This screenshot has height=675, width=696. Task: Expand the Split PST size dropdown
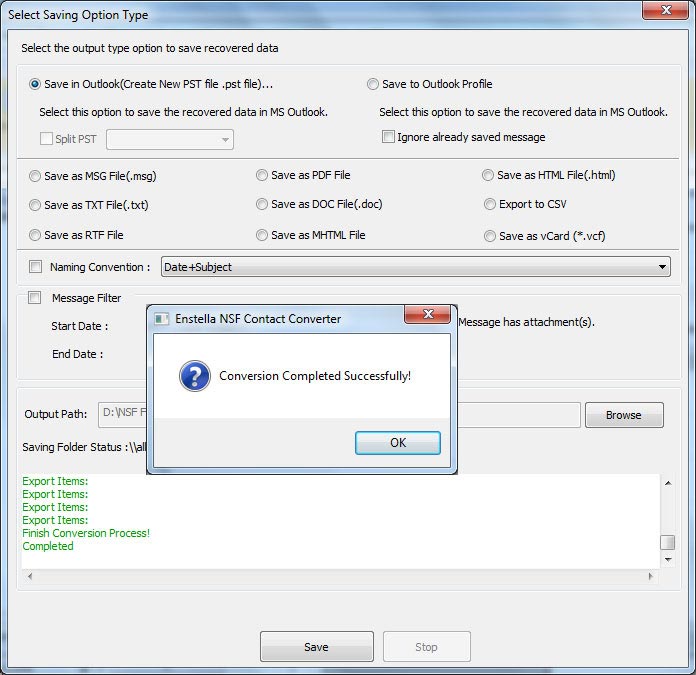tap(169, 139)
